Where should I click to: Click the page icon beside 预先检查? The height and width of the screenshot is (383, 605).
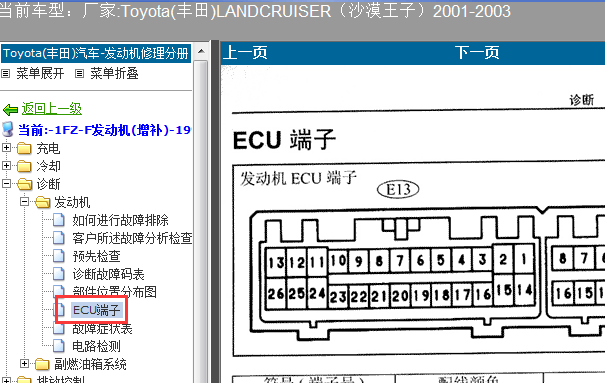59,255
